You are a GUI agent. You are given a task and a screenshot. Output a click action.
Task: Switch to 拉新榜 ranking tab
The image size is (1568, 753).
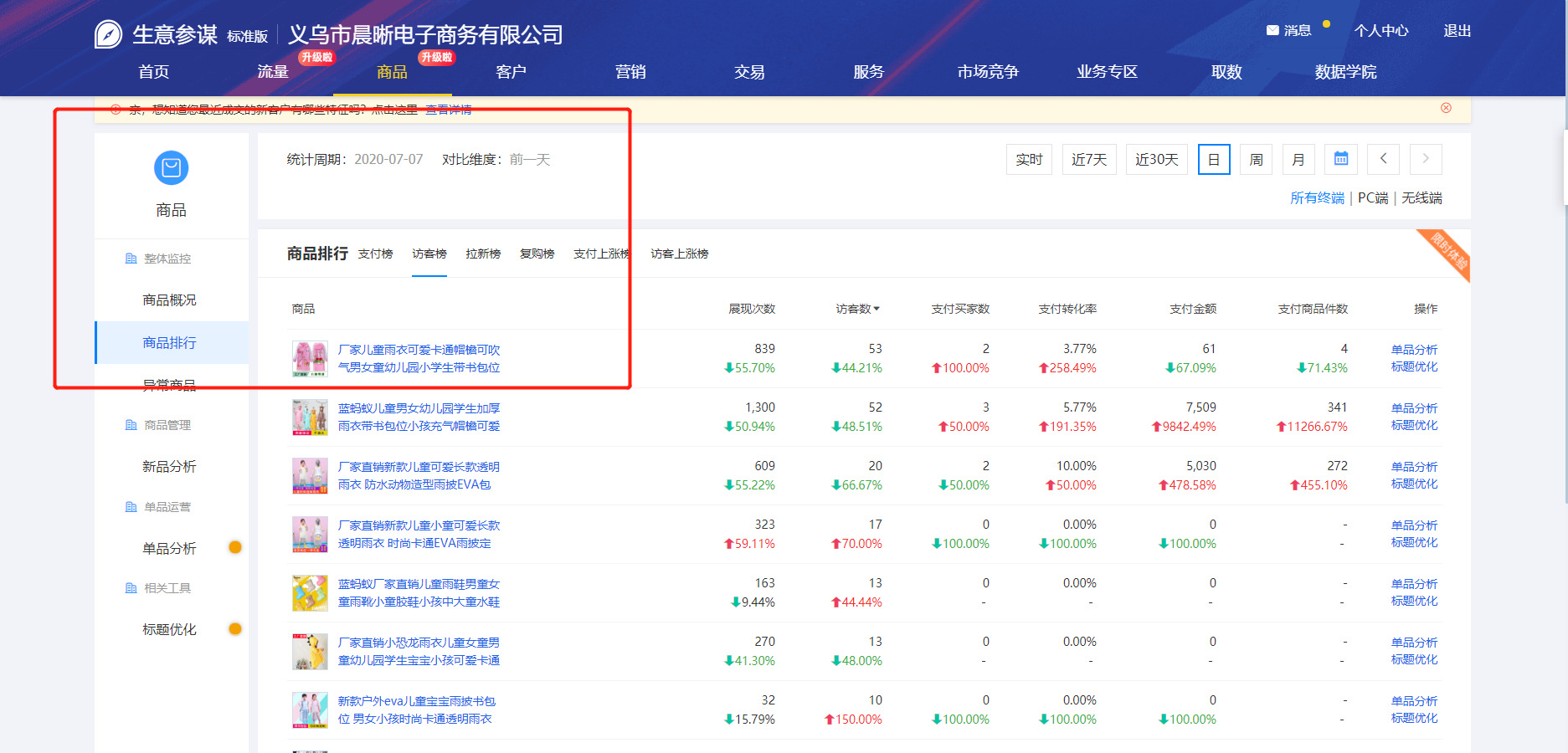pos(483,254)
